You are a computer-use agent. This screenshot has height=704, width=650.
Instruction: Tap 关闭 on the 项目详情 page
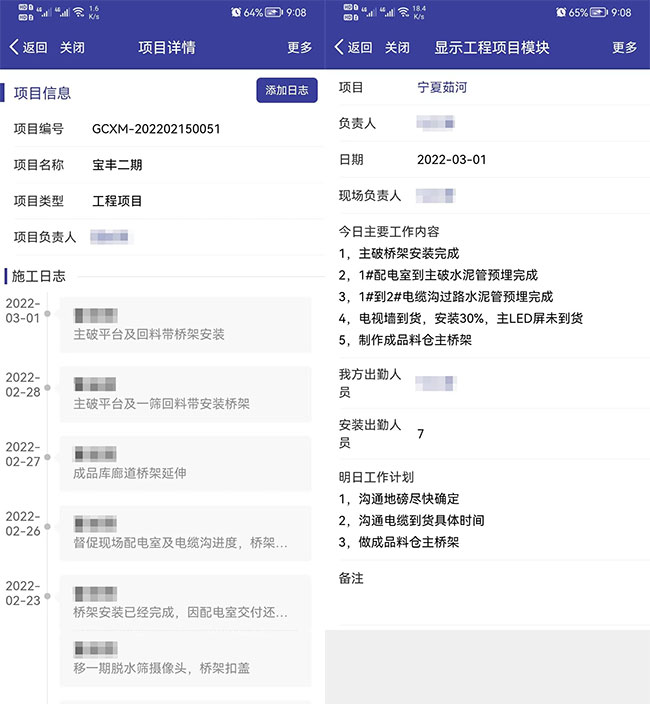pyautogui.click(x=72, y=47)
